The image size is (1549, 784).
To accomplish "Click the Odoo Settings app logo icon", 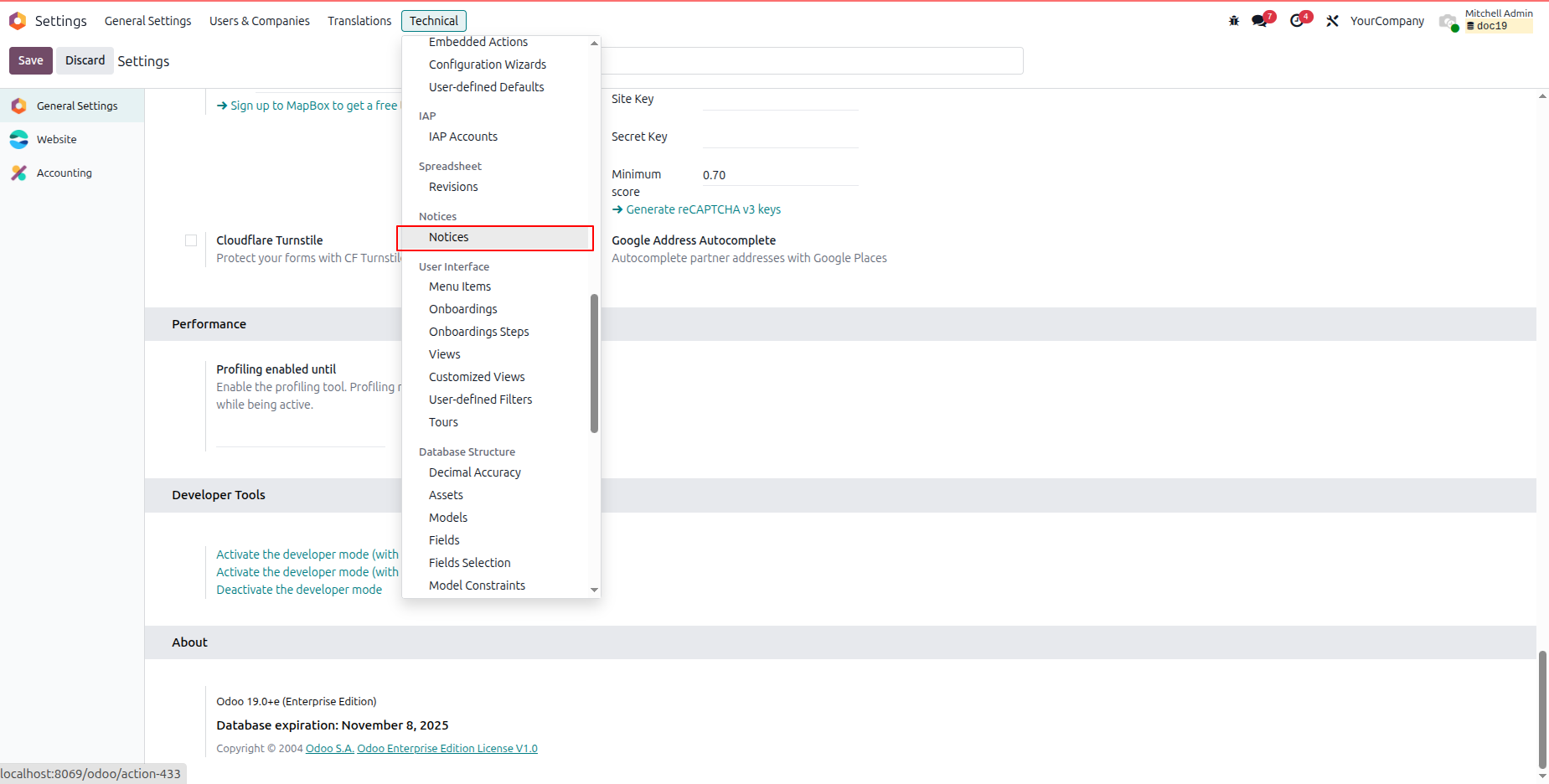I will pyautogui.click(x=18, y=21).
